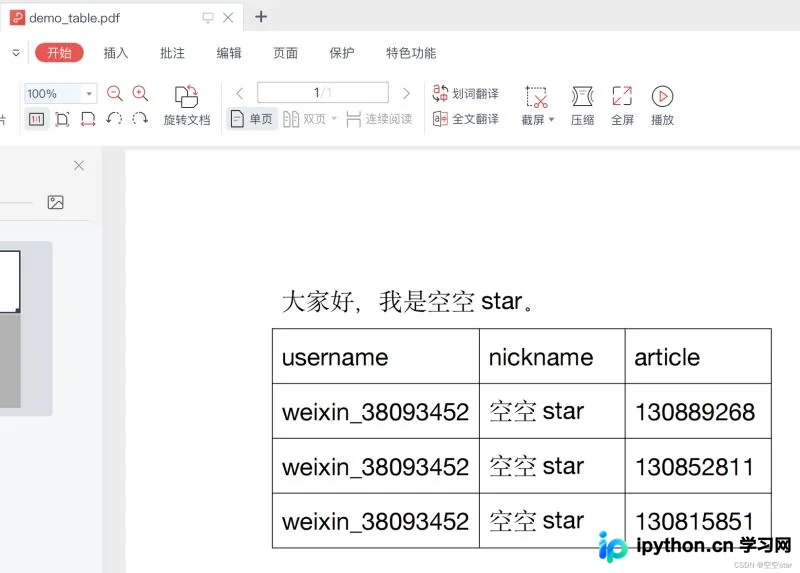Image resolution: width=800 pixels, height=573 pixels.
Task: Rotate page counterclockwise icon
Action: tap(114, 119)
